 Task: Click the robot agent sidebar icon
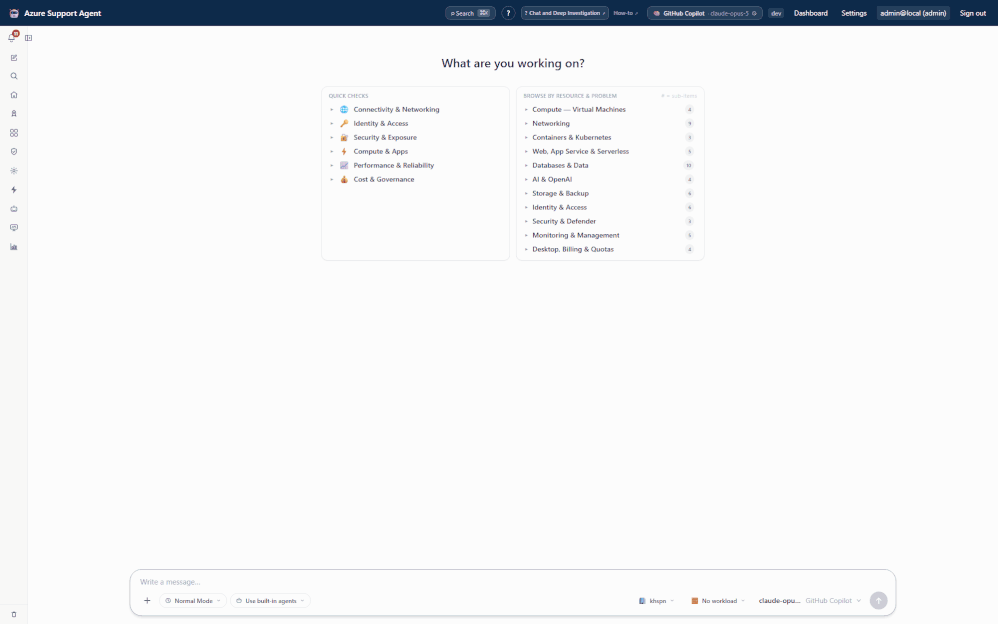[x=14, y=209]
